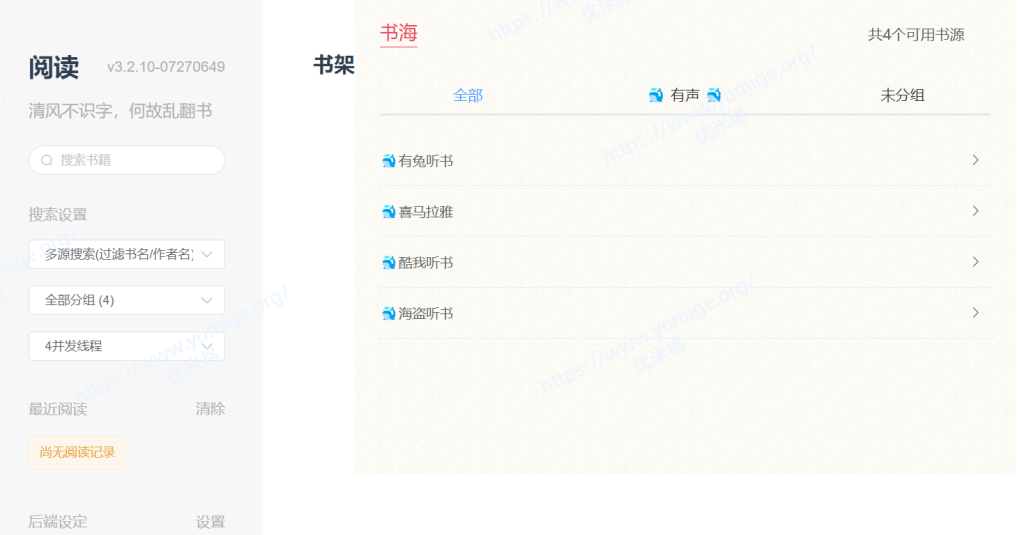Screen dimensions: 1024x535
Task: Click the icon beside 喜马拉雅
Action: click(389, 212)
